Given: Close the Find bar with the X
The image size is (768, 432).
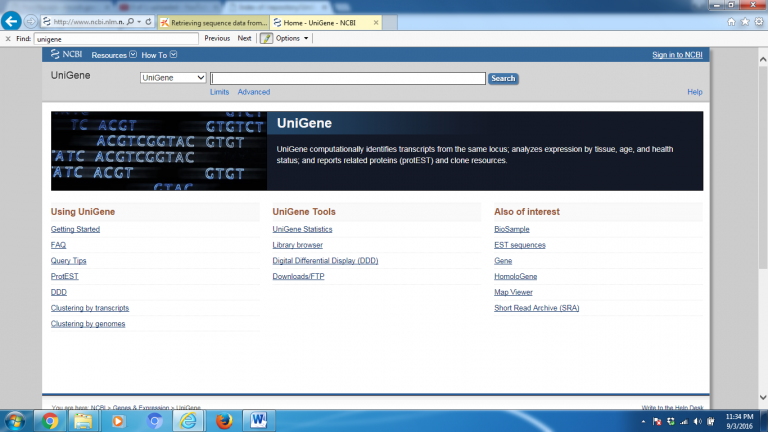Looking at the screenshot, I should coord(8,38).
